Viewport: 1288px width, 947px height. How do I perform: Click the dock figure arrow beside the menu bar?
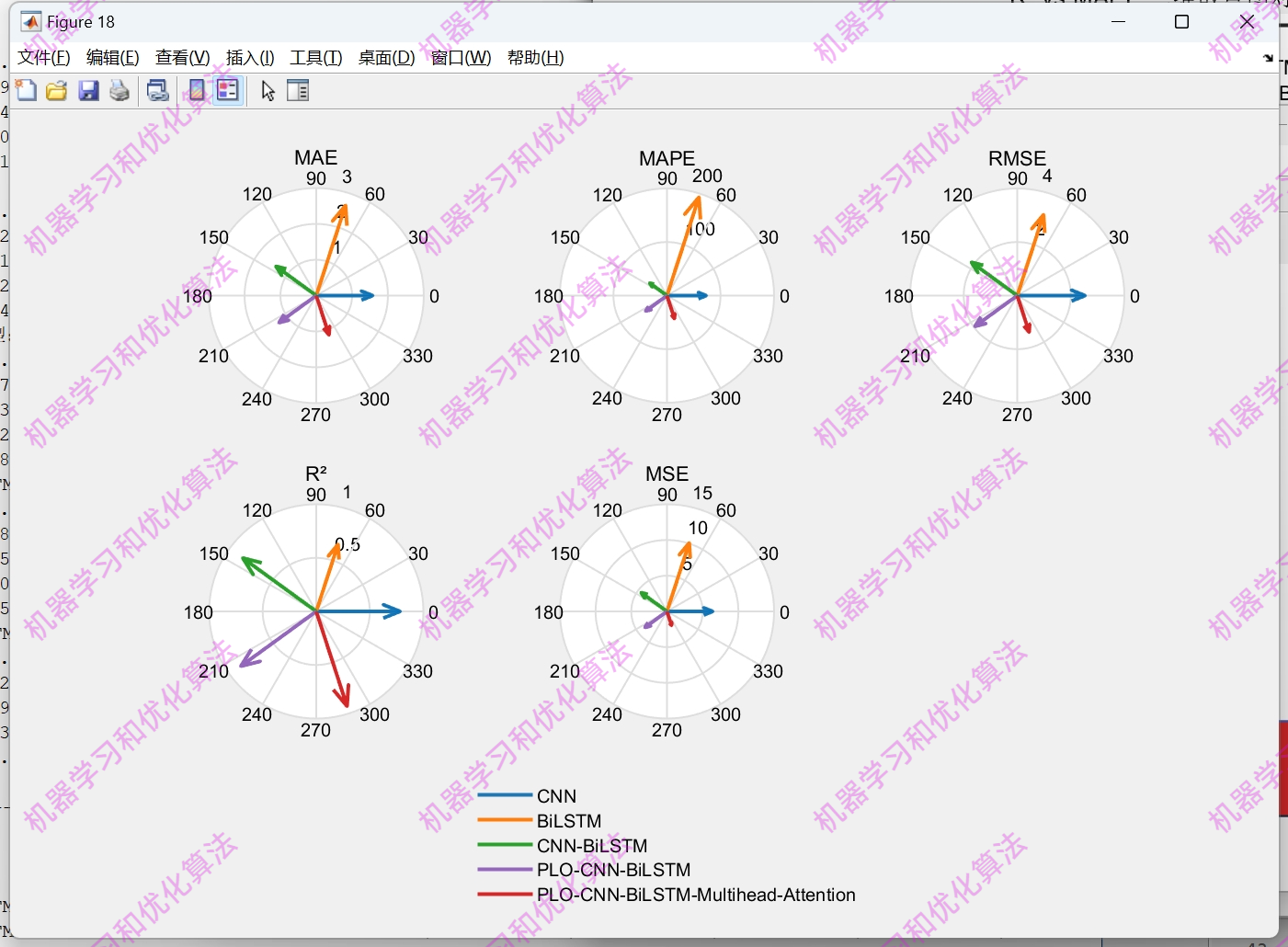tap(1269, 58)
